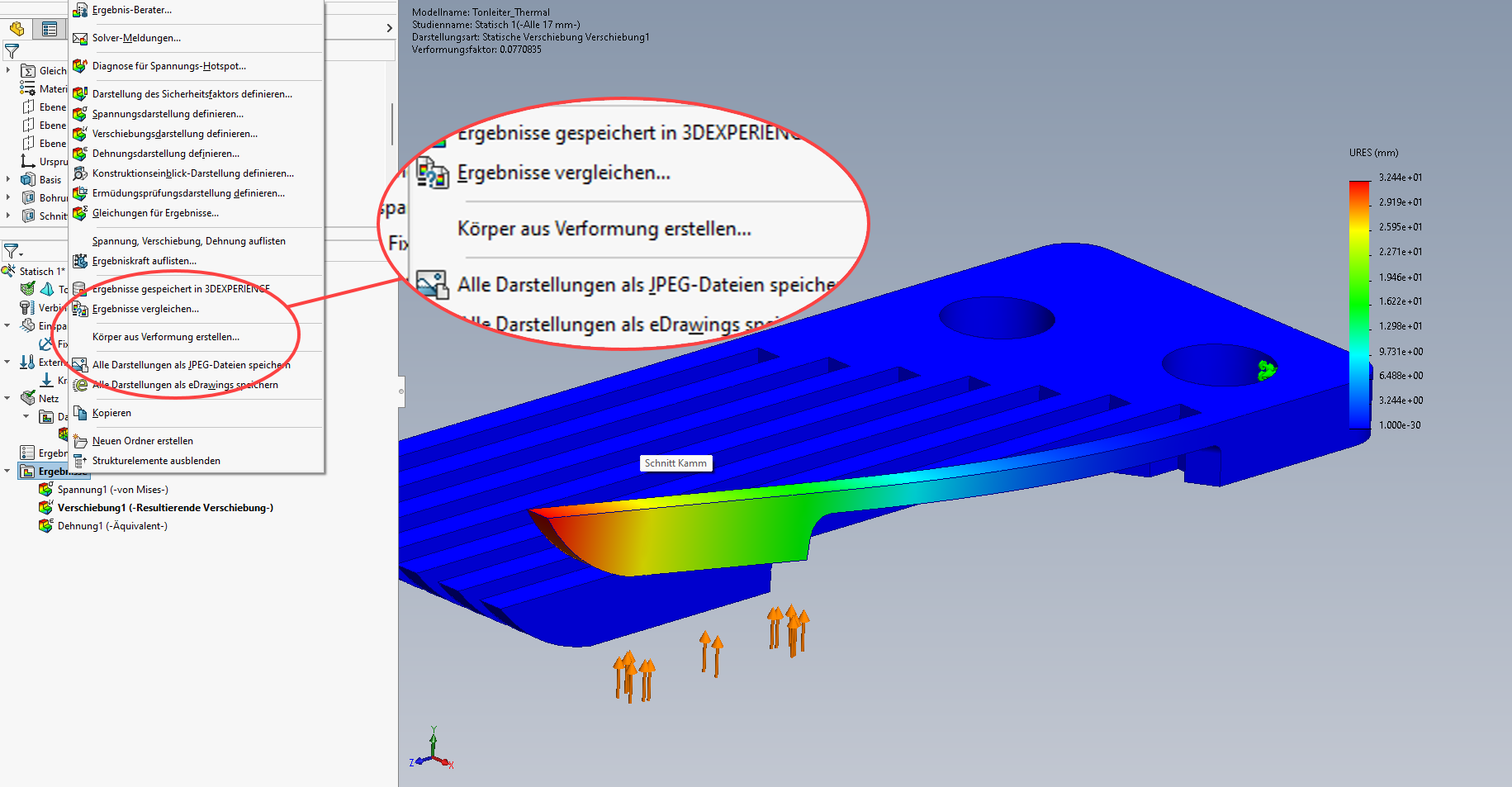This screenshot has width=1512, height=787.
Task: Open the Ergebnis-Berater menu entry
Action: [x=132, y=10]
